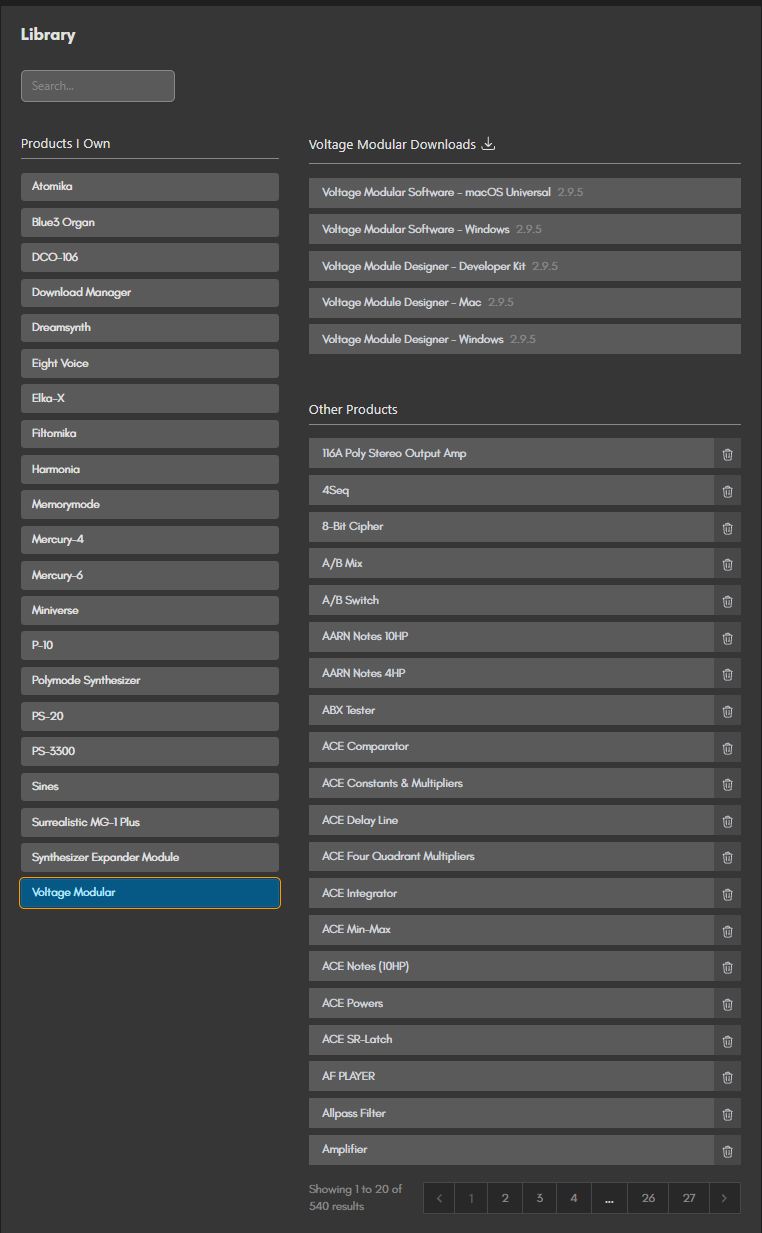Jump to pagination page 26
This screenshot has height=1233, width=762.
[x=649, y=1198]
